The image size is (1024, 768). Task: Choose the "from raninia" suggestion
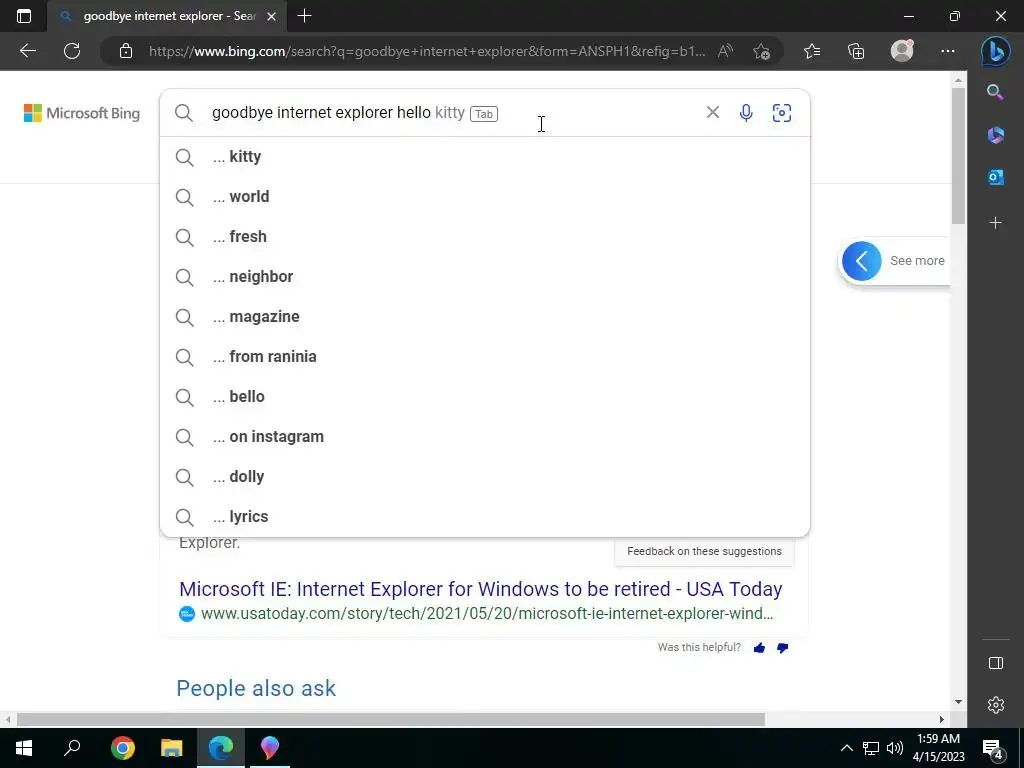tap(485, 357)
